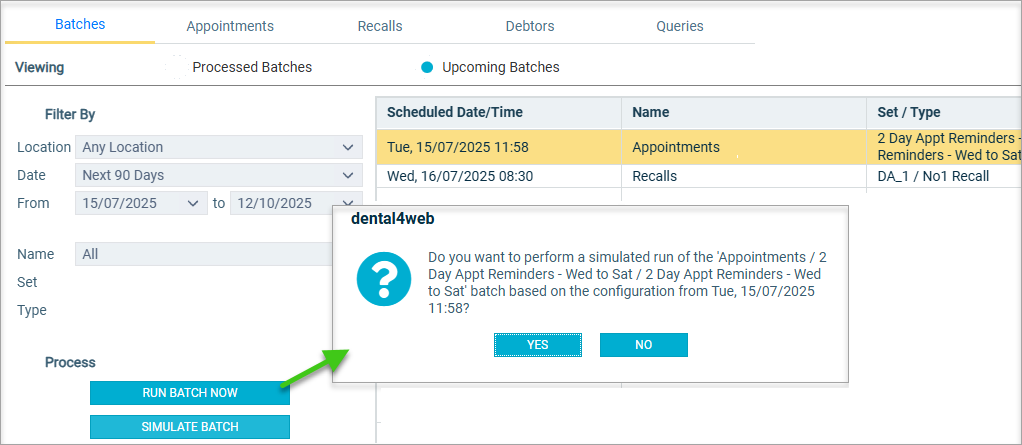Decline simulated run with NO button

644,345
